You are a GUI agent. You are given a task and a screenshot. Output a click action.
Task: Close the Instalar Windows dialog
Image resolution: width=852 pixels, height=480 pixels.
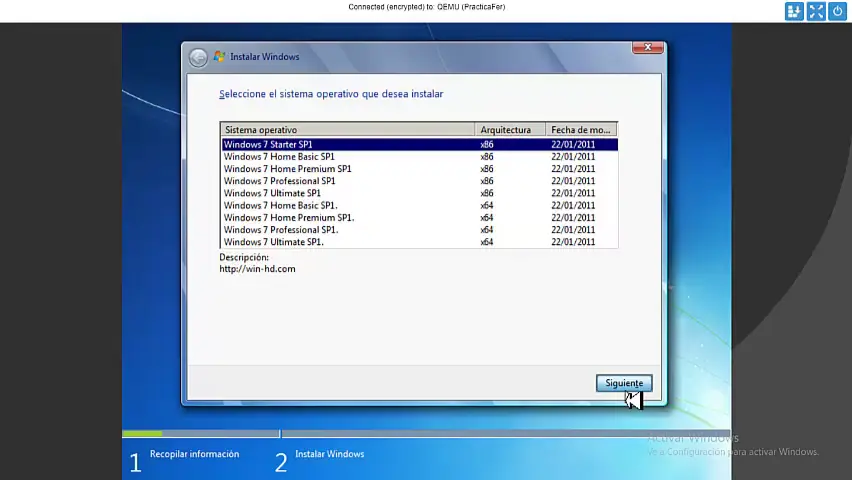coord(648,48)
